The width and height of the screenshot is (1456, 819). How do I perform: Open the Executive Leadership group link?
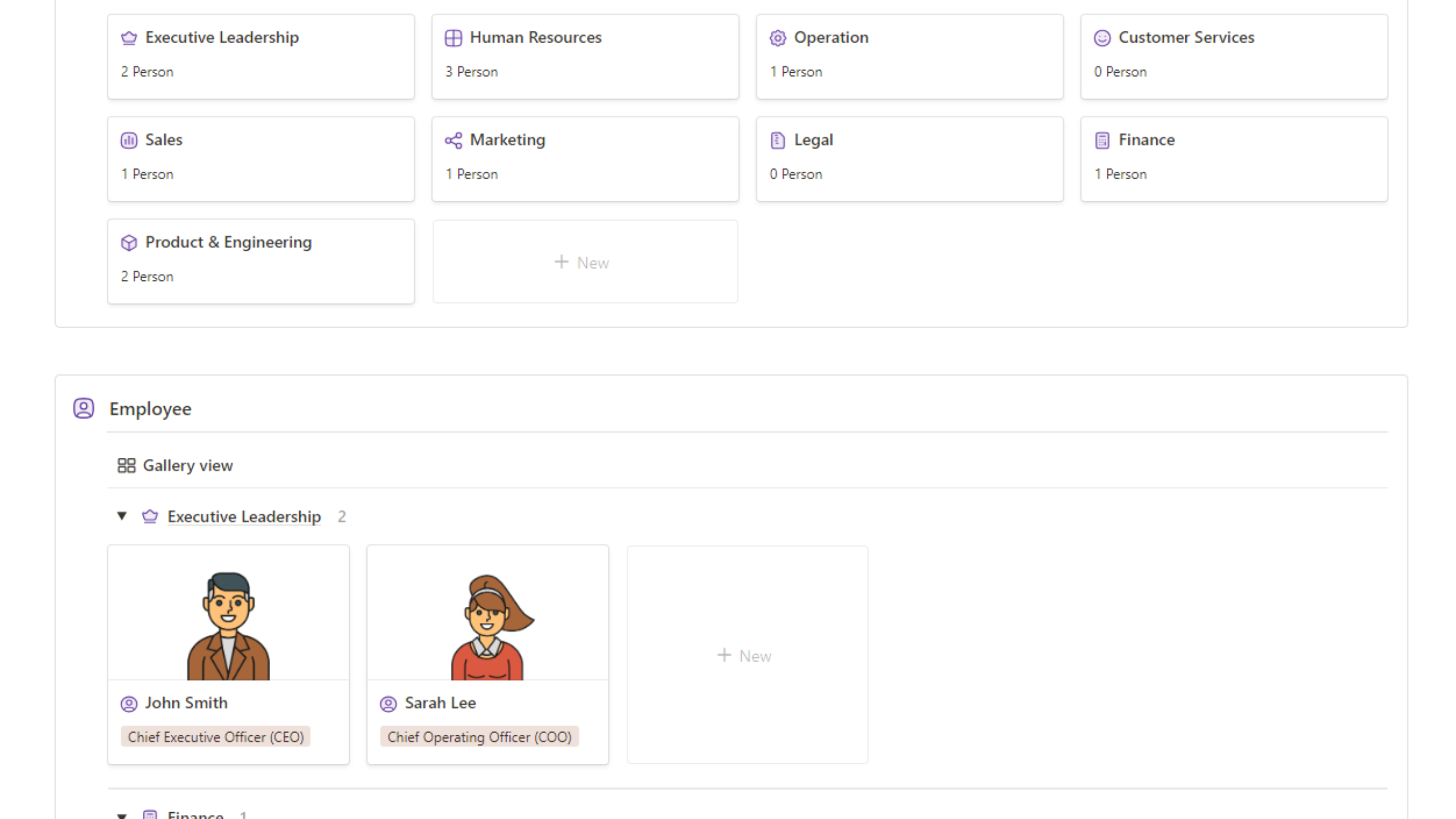pyautogui.click(x=244, y=516)
